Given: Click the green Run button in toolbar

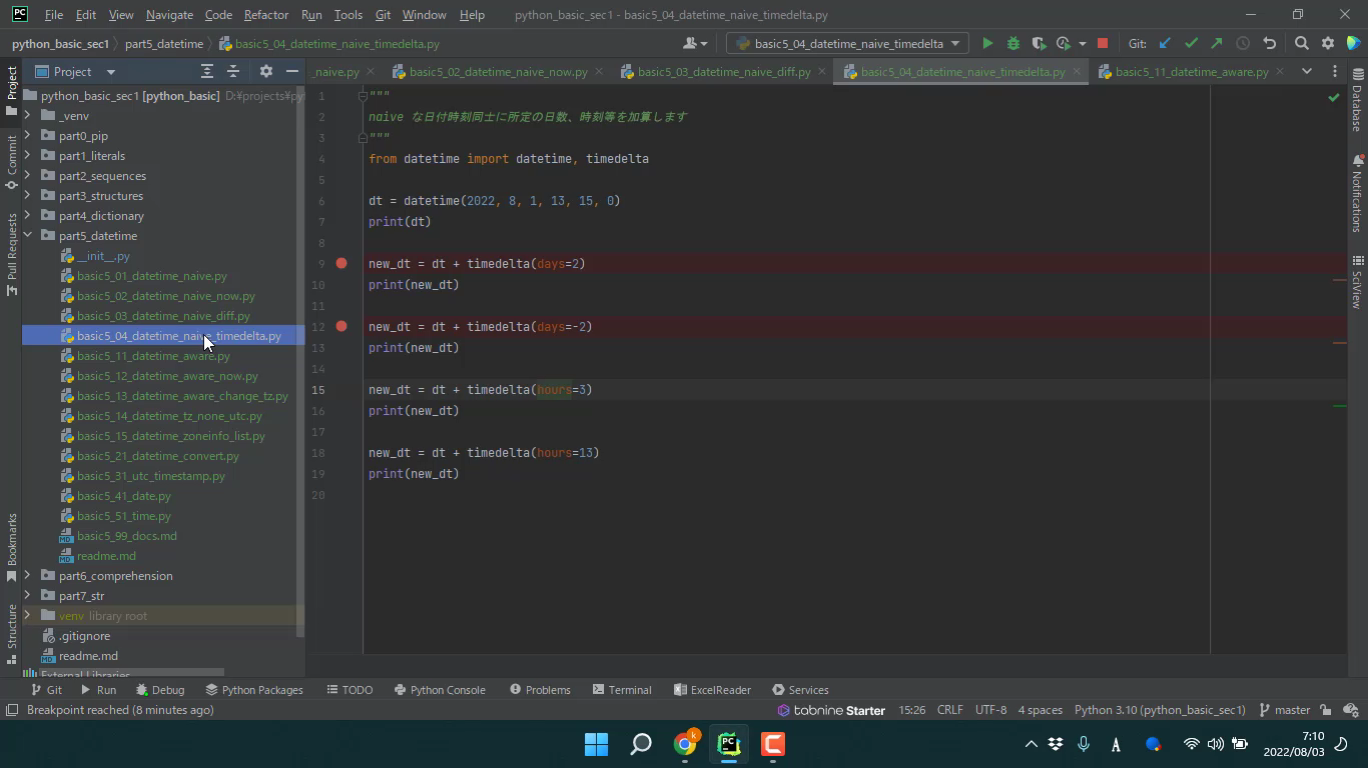Looking at the screenshot, I should tap(987, 44).
